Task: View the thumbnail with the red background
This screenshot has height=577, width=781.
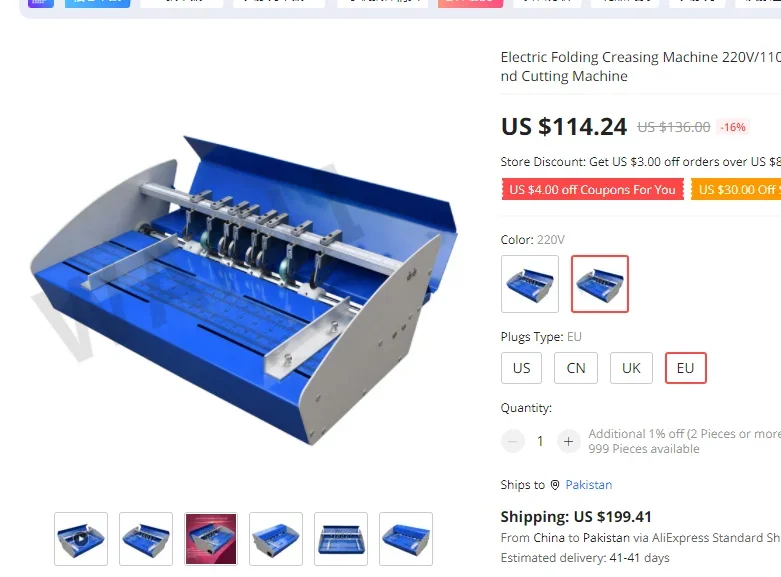Action: click(211, 539)
